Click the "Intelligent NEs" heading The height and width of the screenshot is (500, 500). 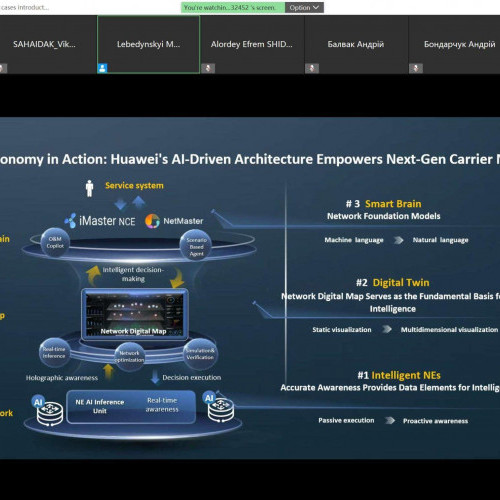coord(406,375)
